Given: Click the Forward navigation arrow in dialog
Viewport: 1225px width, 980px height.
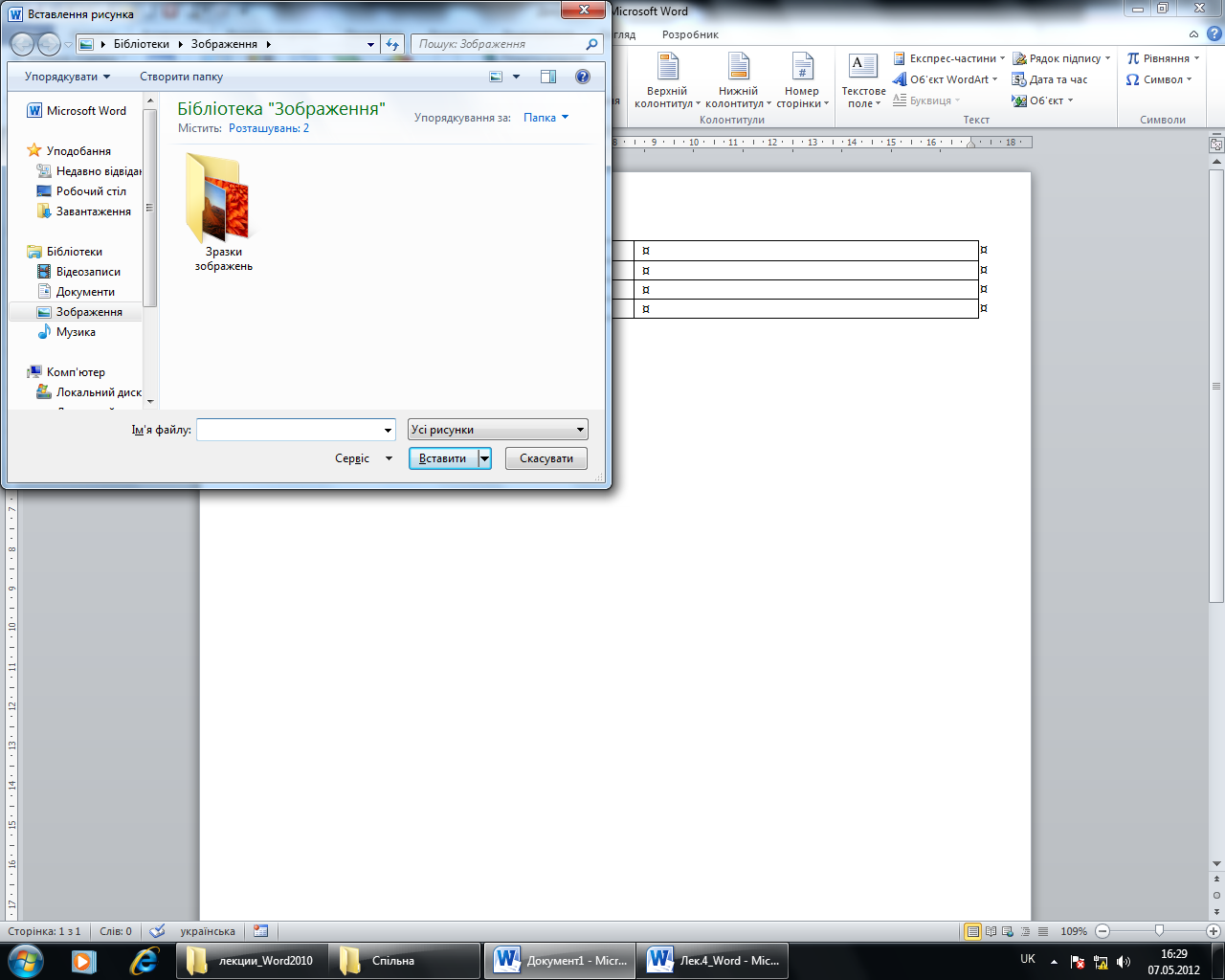Looking at the screenshot, I should tap(49, 44).
